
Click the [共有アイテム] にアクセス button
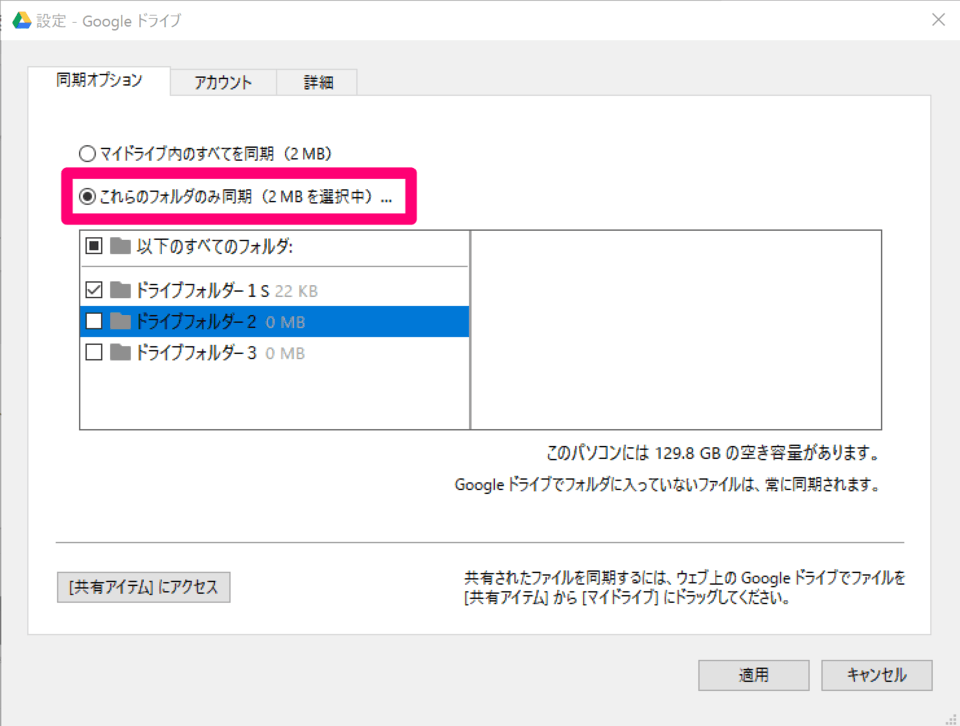click(144, 587)
